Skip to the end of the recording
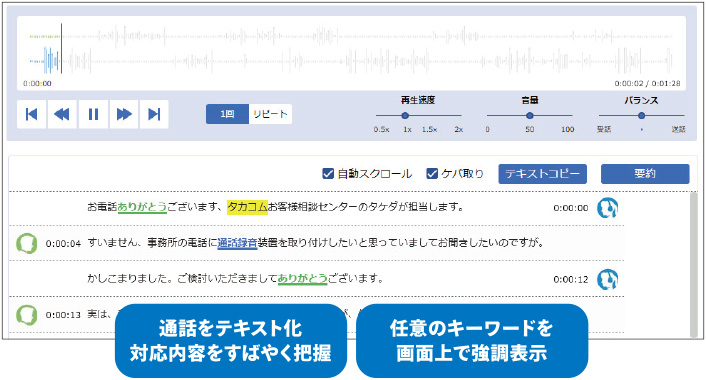706x380 pixels. point(154,114)
